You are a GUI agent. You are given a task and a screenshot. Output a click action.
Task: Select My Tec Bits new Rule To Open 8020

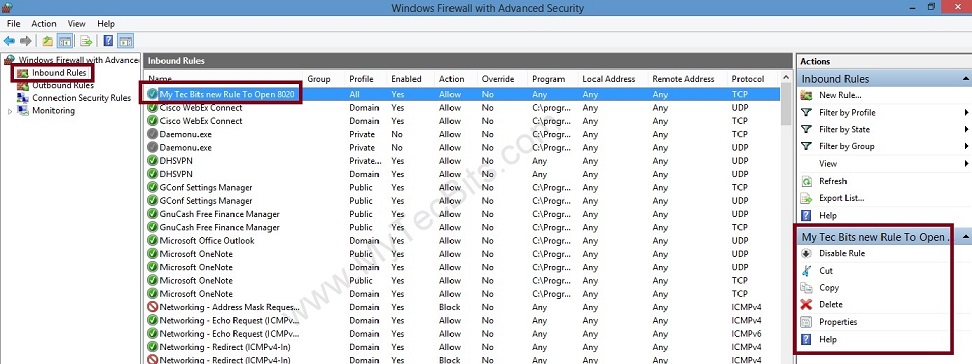(462, 94)
